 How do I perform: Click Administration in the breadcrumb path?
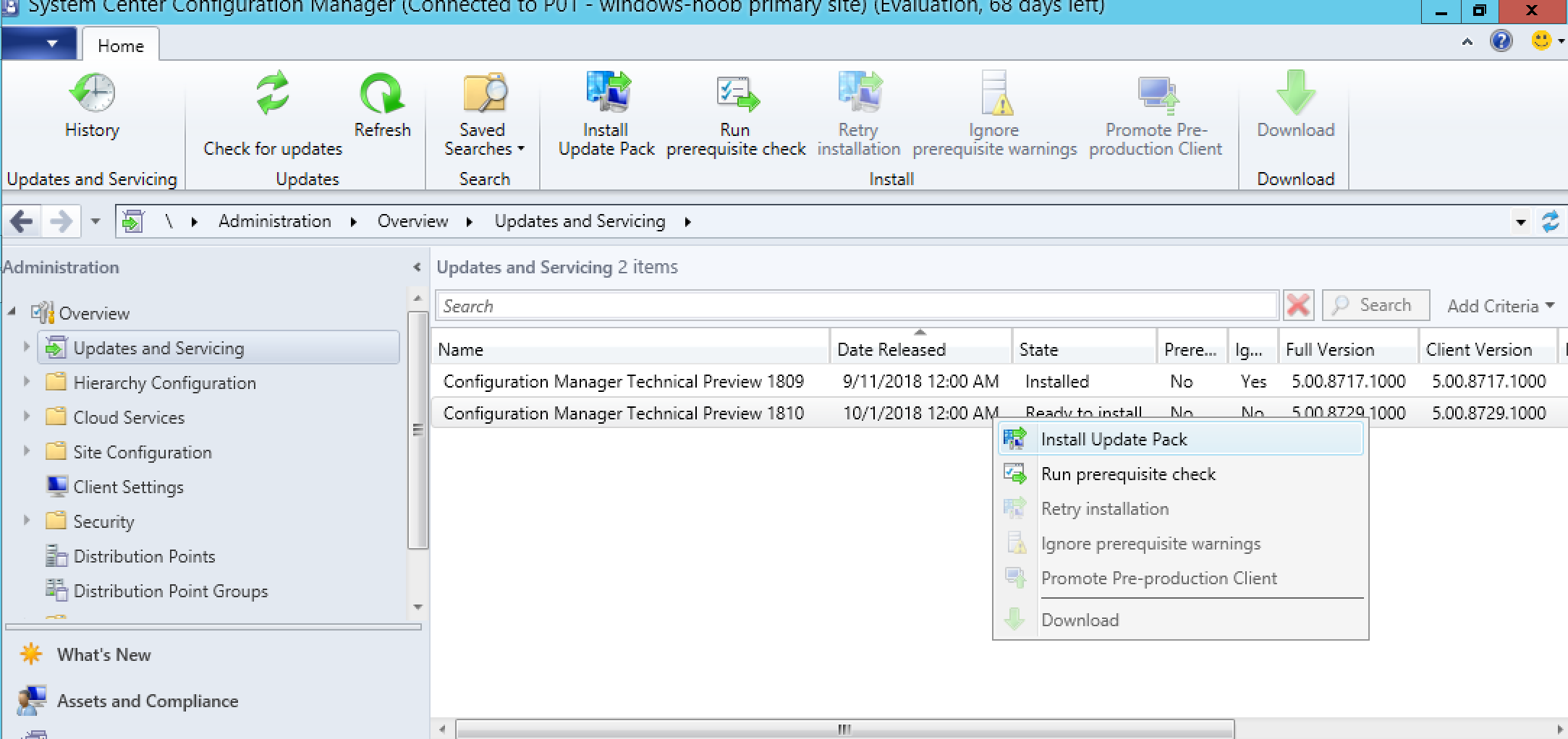pos(275,221)
